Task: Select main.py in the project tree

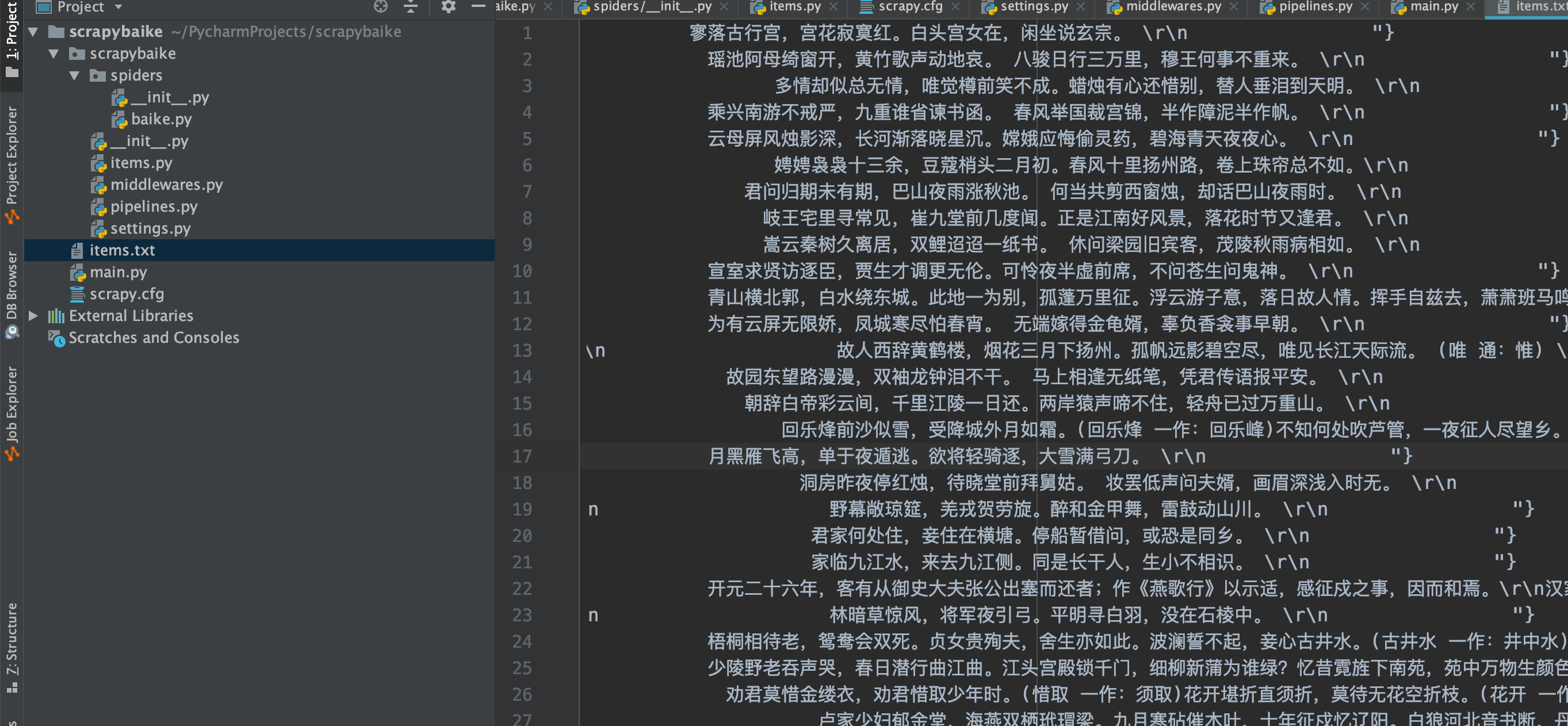Action: pos(118,272)
